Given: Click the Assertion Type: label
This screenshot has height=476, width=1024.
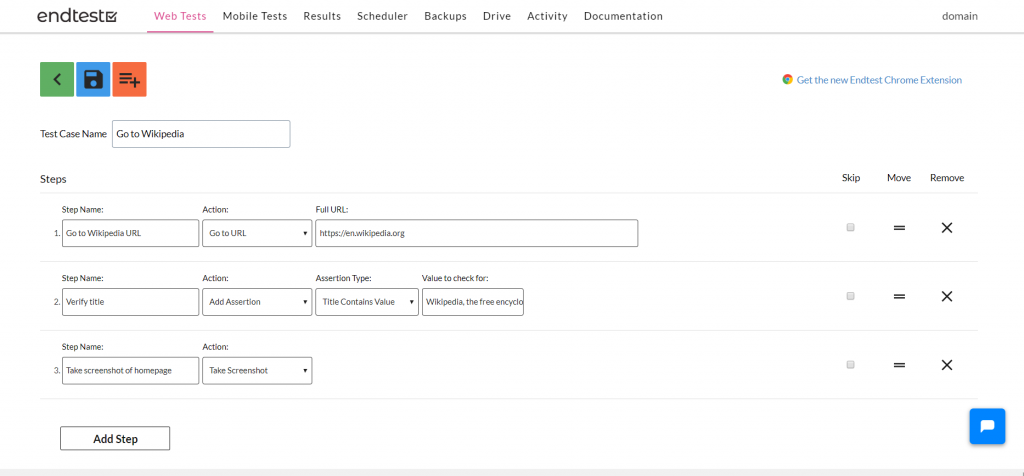Looking at the screenshot, I should (344, 278).
